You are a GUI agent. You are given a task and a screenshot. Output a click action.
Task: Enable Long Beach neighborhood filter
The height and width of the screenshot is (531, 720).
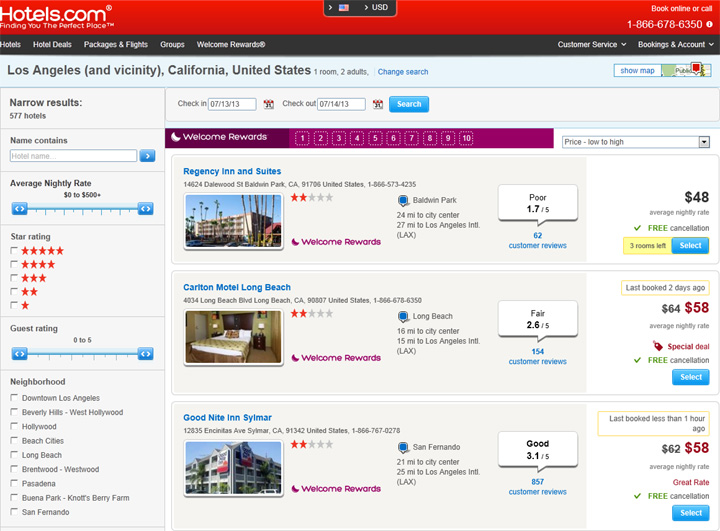coord(14,455)
